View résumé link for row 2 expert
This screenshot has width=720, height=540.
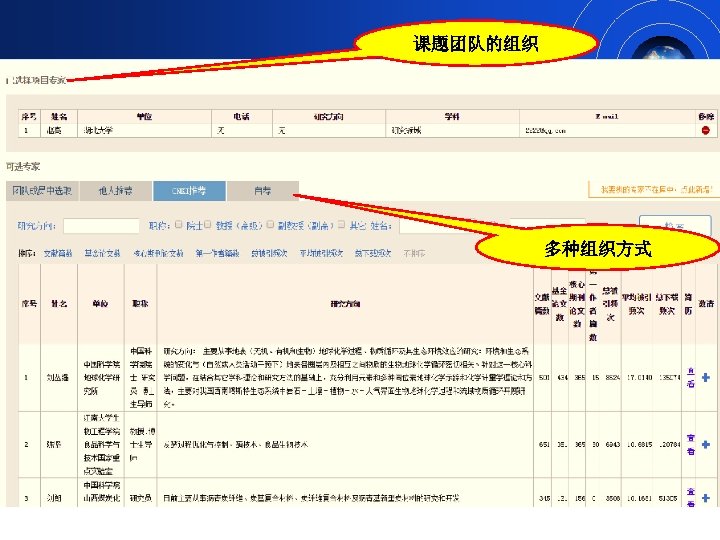pyautogui.click(x=690, y=444)
